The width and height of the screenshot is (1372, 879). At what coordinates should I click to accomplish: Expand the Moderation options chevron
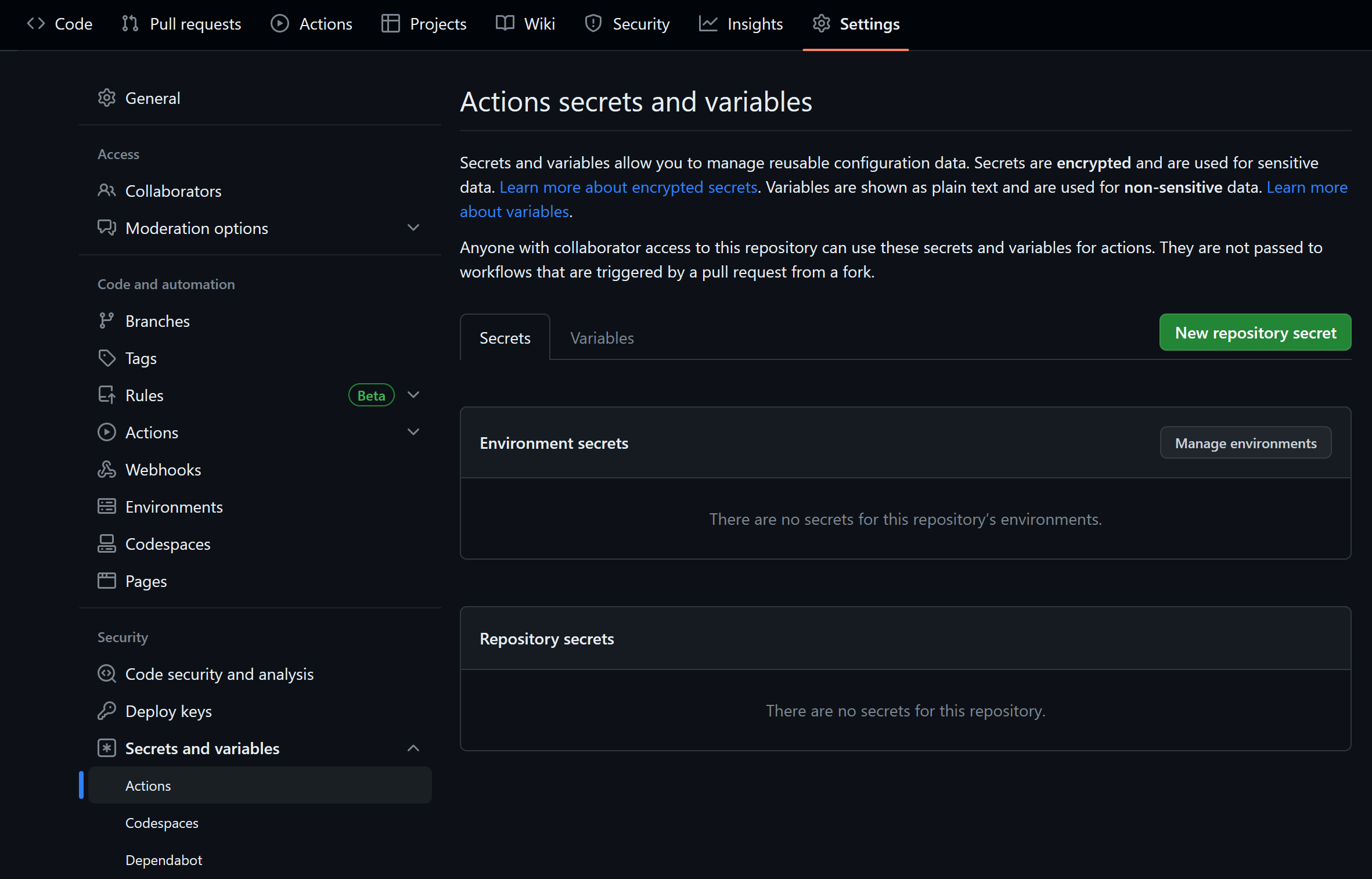click(x=413, y=228)
